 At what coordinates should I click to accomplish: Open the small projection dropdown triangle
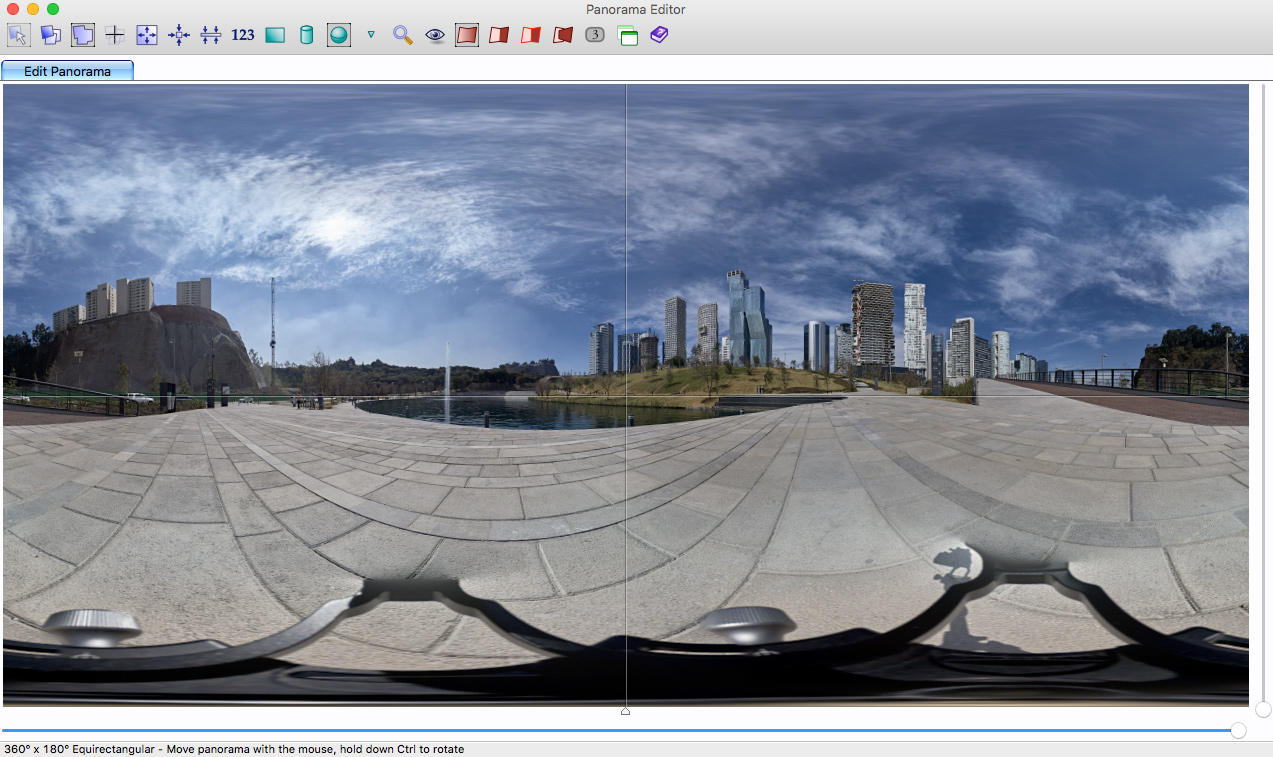(x=371, y=35)
